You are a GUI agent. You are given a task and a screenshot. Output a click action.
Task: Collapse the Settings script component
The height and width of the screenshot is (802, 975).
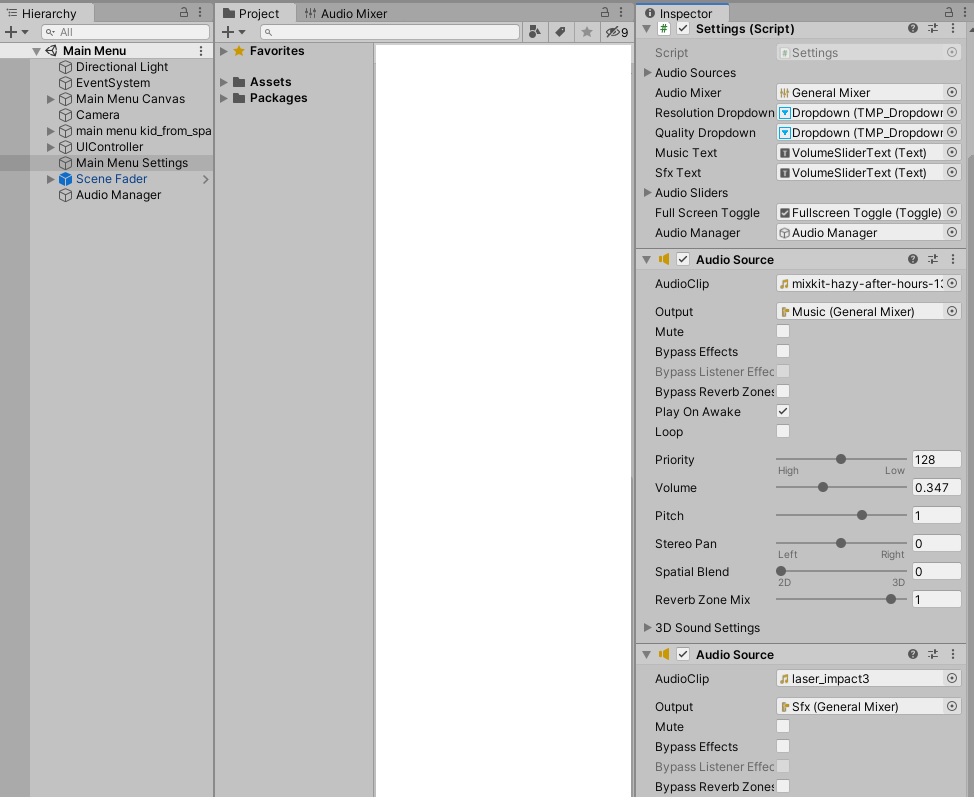(x=647, y=29)
